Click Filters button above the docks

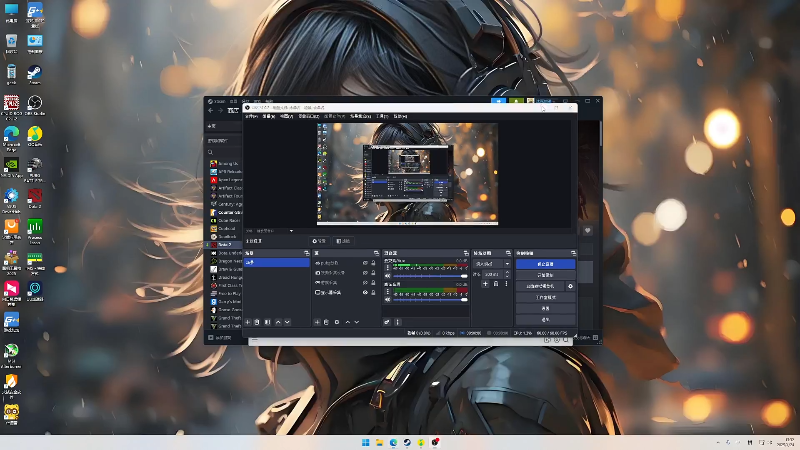pyautogui.click(x=343, y=241)
